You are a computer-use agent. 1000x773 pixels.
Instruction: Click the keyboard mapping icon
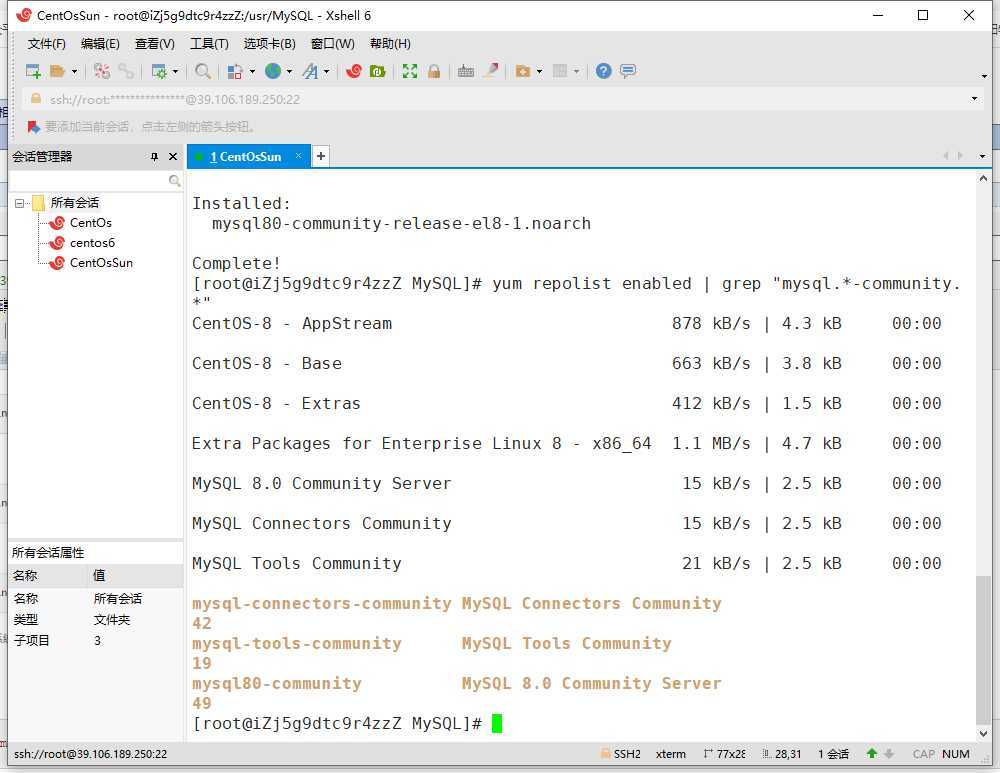pos(466,71)
